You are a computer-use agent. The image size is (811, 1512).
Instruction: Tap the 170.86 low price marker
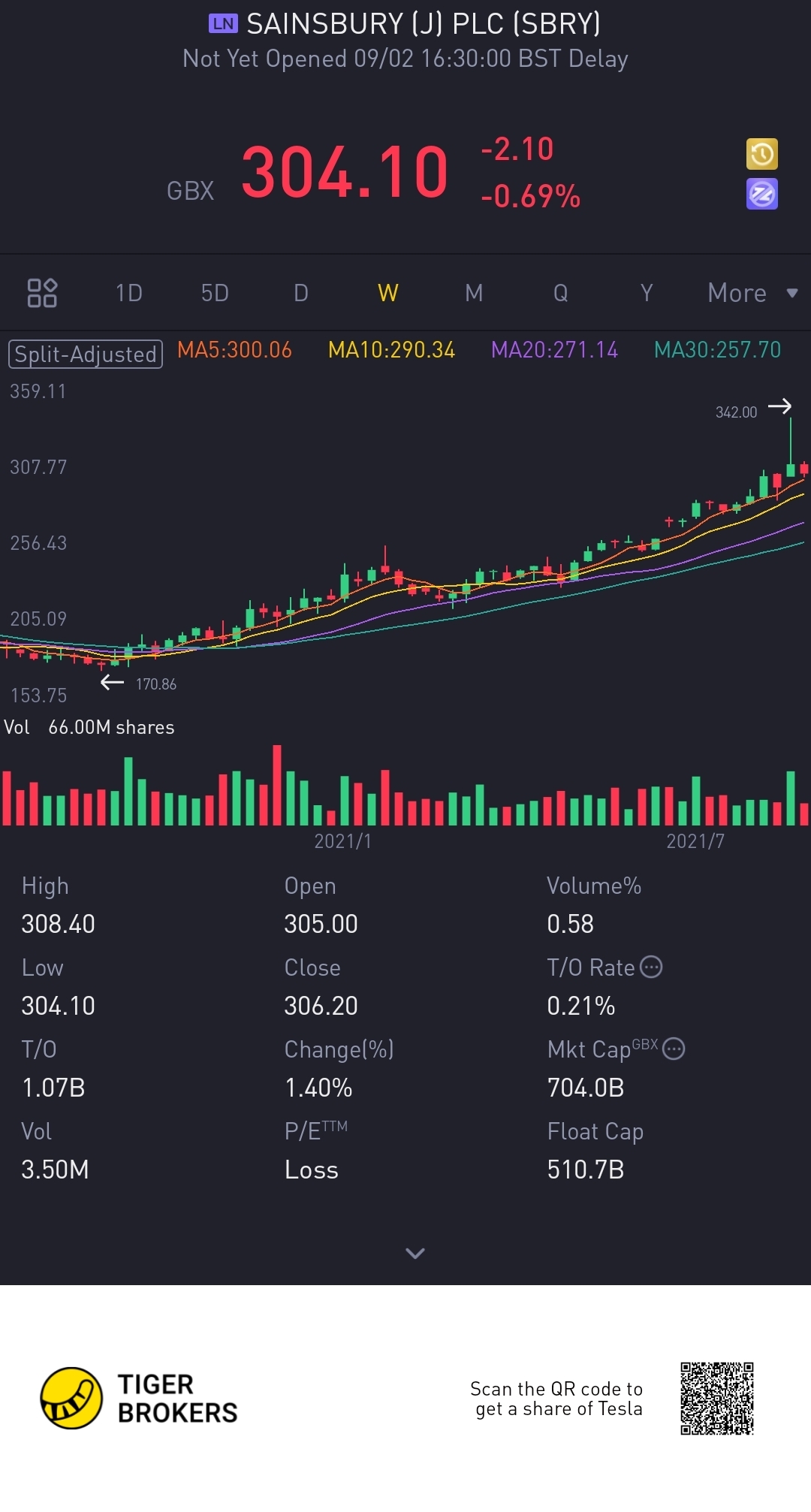click(156, 684)
